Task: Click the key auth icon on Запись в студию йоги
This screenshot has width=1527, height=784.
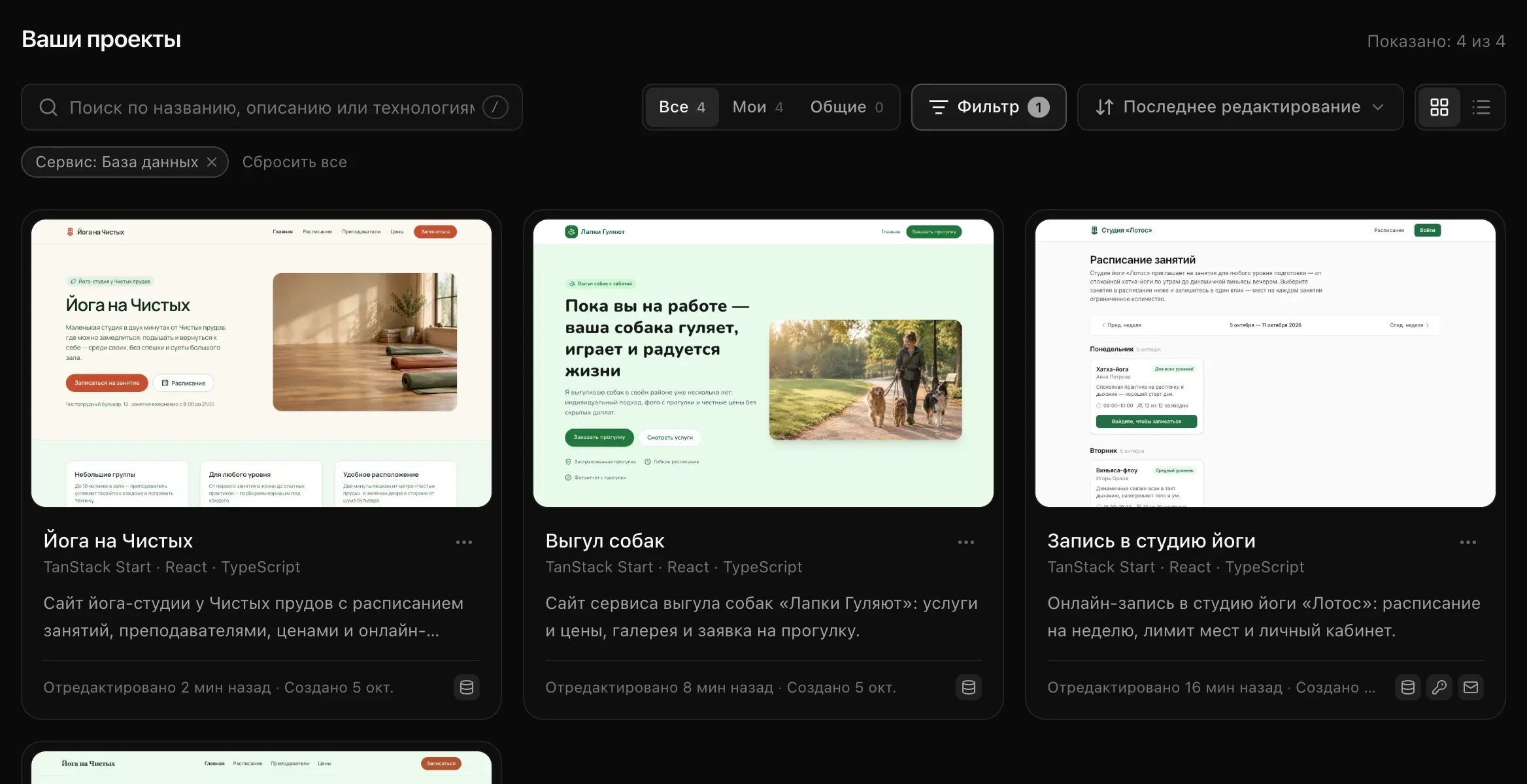Action: point(1439,687)
